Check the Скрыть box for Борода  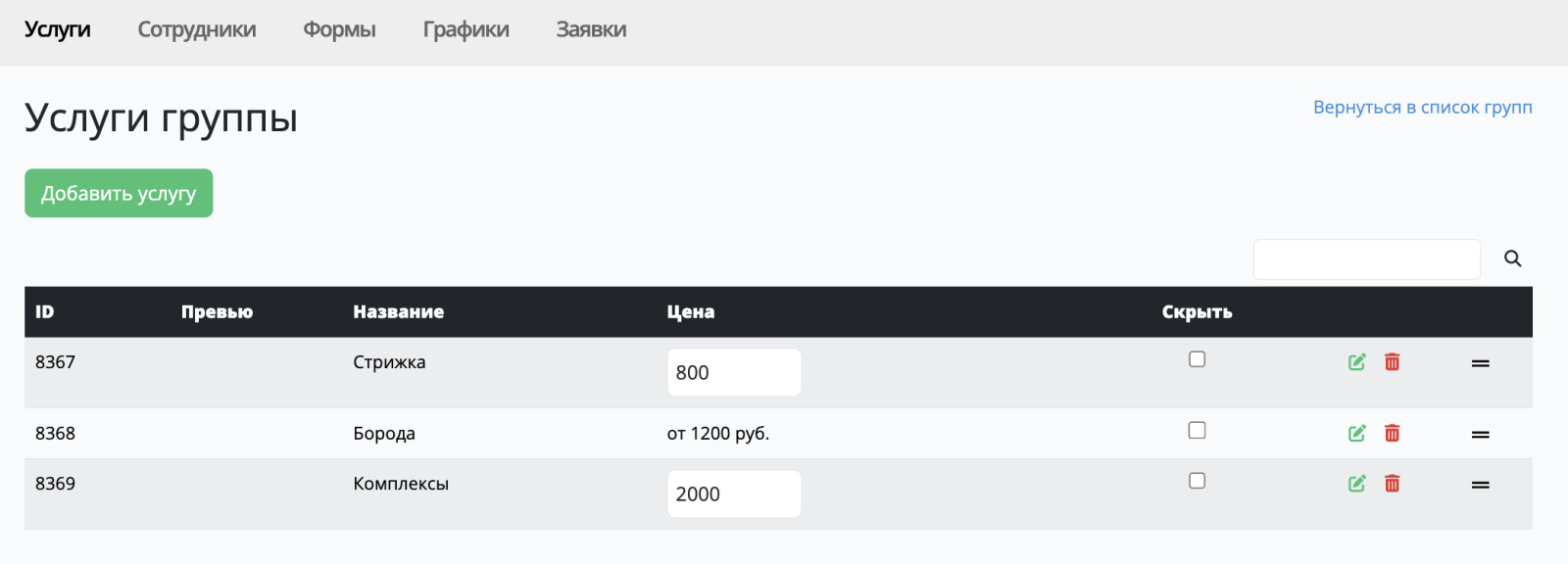[1197, 430]
